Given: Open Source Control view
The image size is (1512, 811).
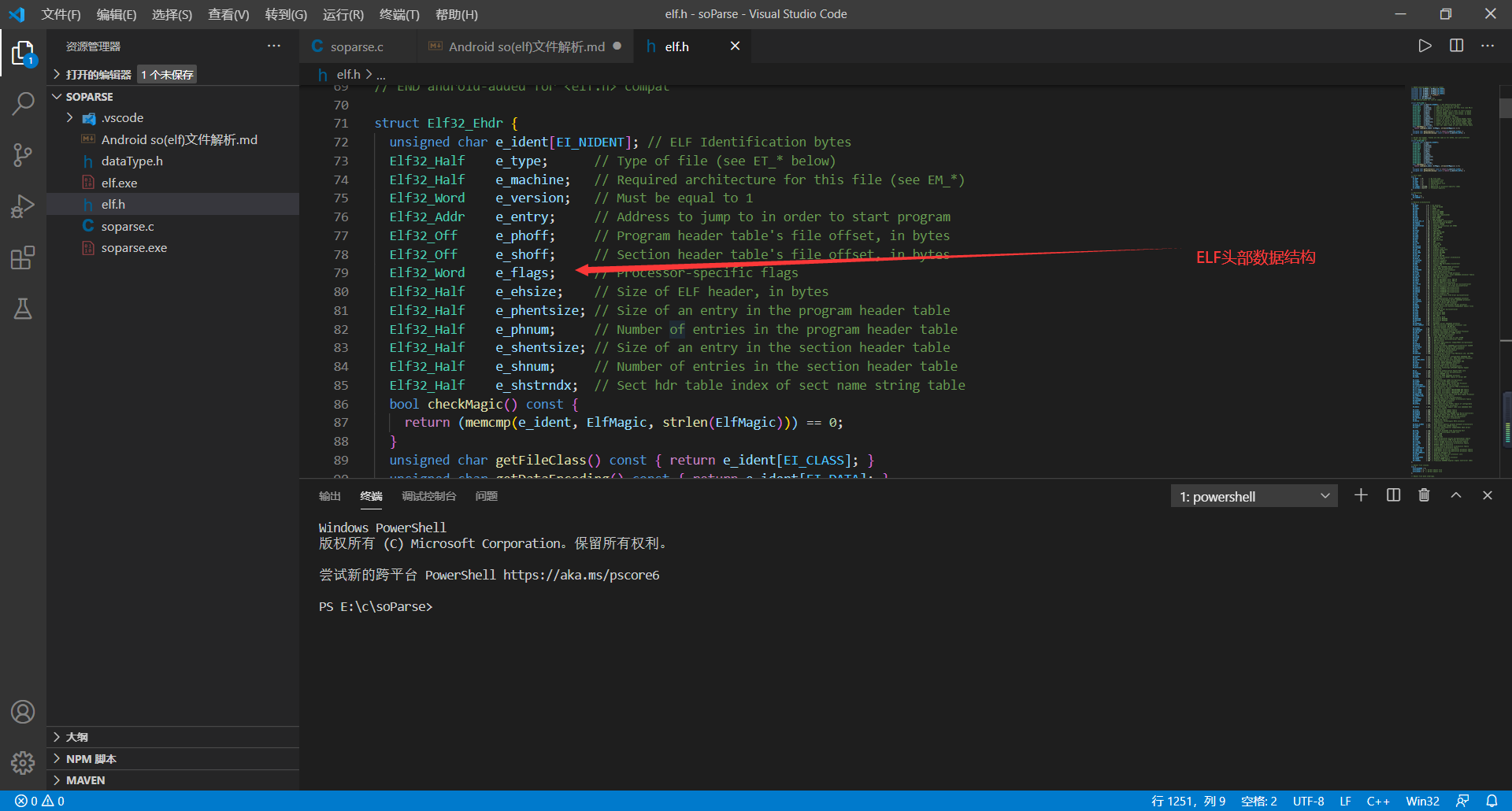Looking at the screenshot, I should (x=23, y=154).
